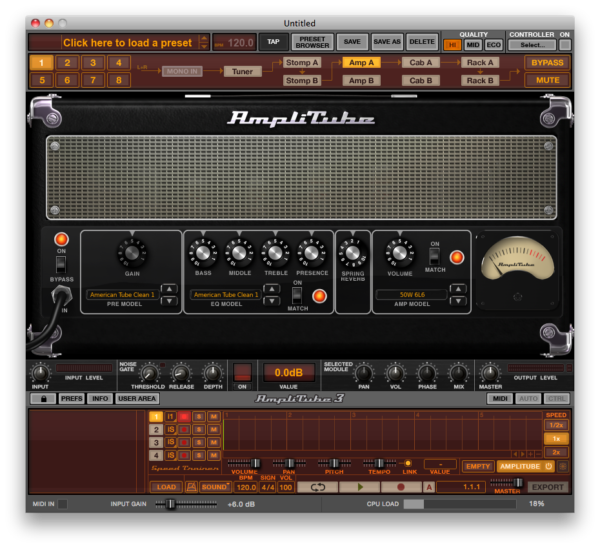
Task: Set quality to ECO
Action: pyautogui.click(x=493, y=45)
